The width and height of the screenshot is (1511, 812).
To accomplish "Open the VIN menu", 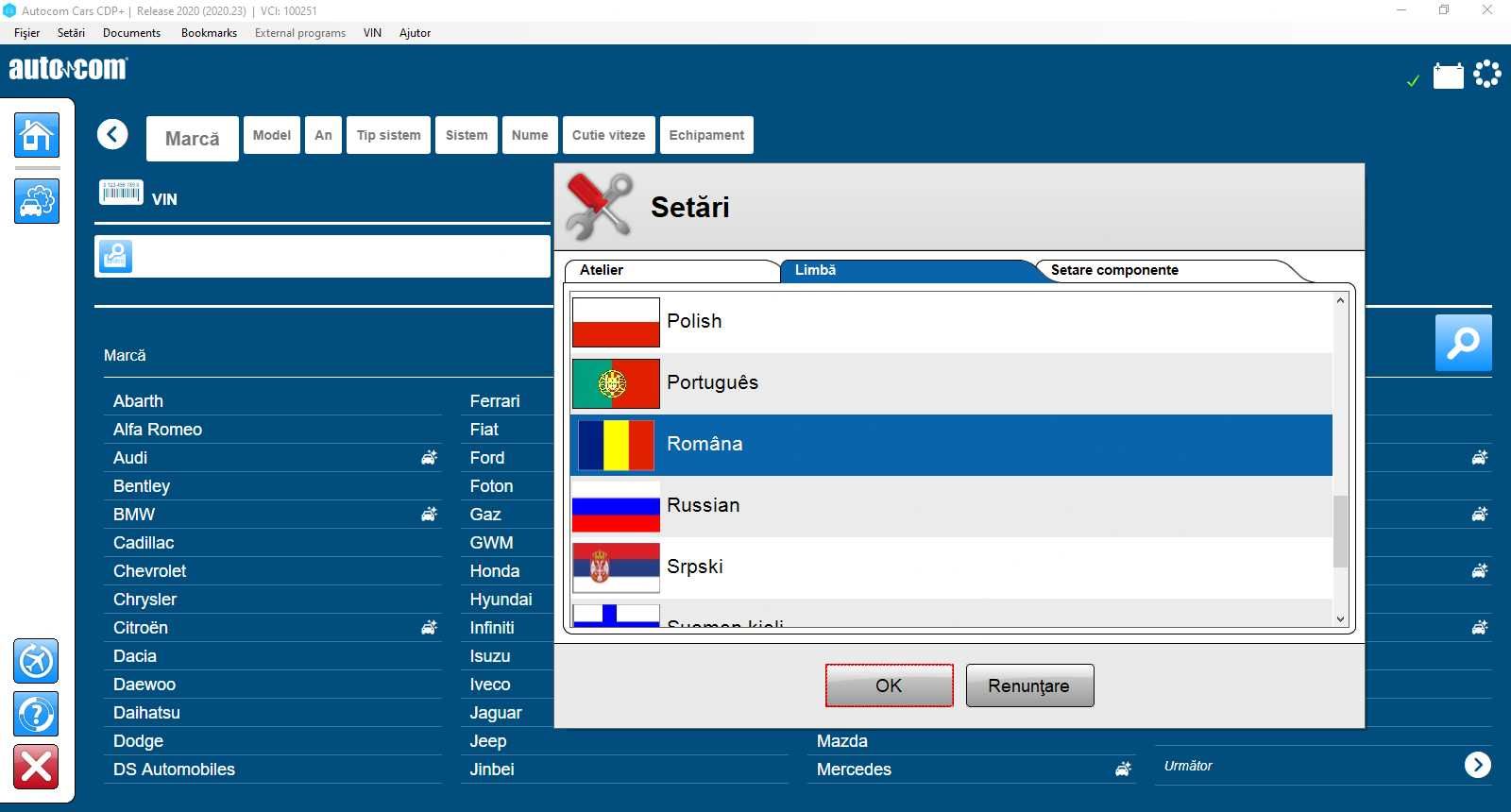I will coord(372,32).
